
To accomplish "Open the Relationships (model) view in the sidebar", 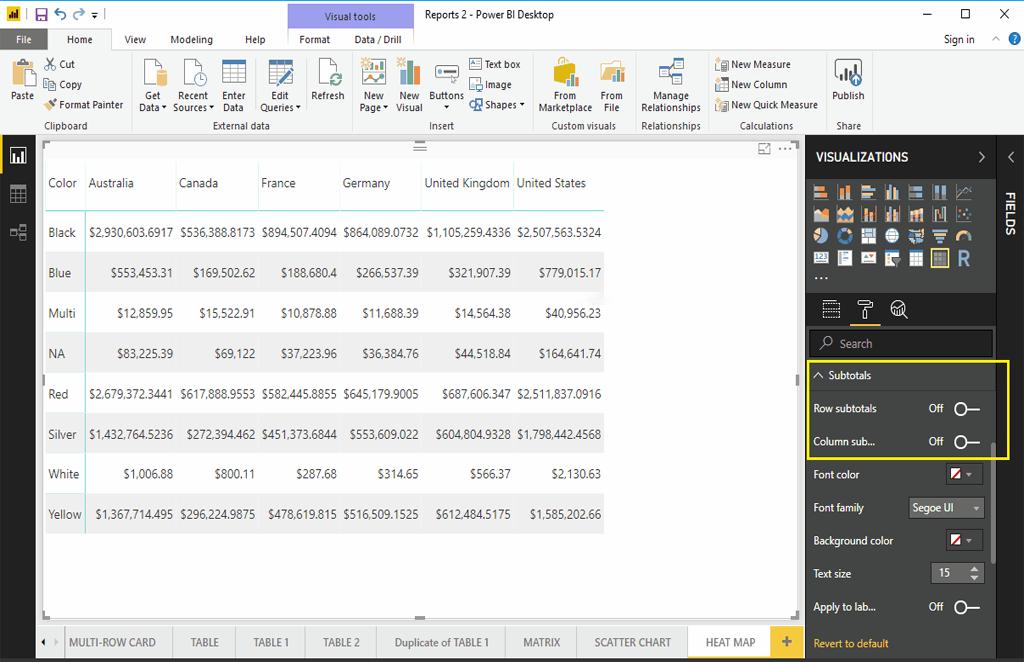I will 18,232.
